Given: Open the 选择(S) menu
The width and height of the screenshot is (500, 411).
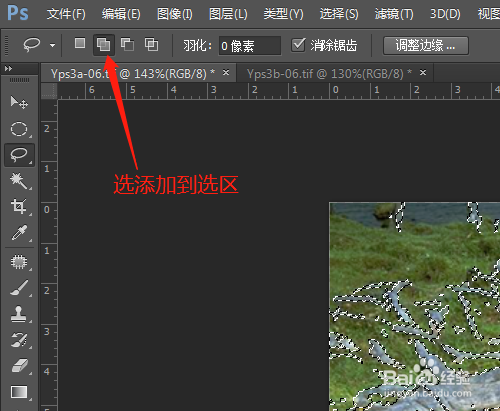Looking at the screenshot, I should point(339,14).
